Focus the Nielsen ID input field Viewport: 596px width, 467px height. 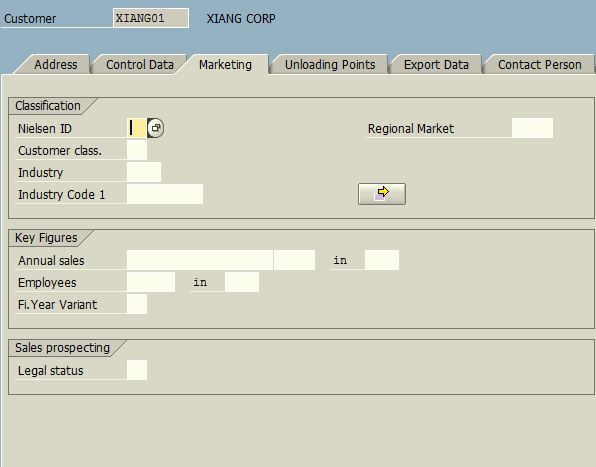click(136, 128)
